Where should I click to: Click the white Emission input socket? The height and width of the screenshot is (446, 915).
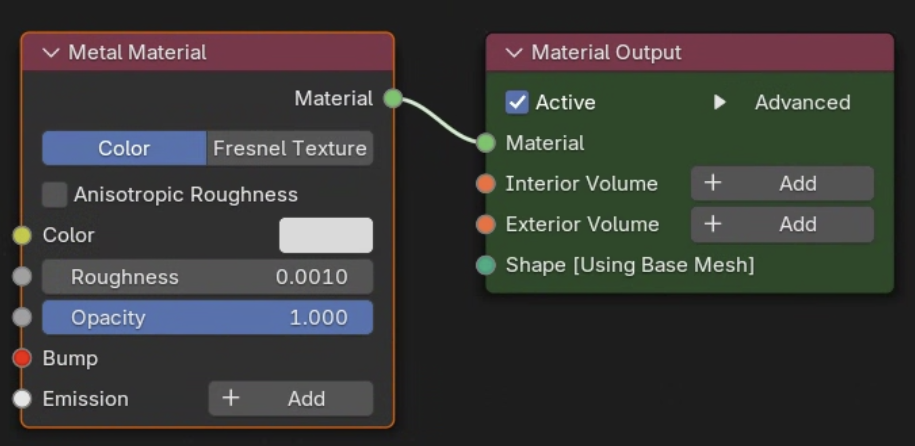click(x=22, y=399)
